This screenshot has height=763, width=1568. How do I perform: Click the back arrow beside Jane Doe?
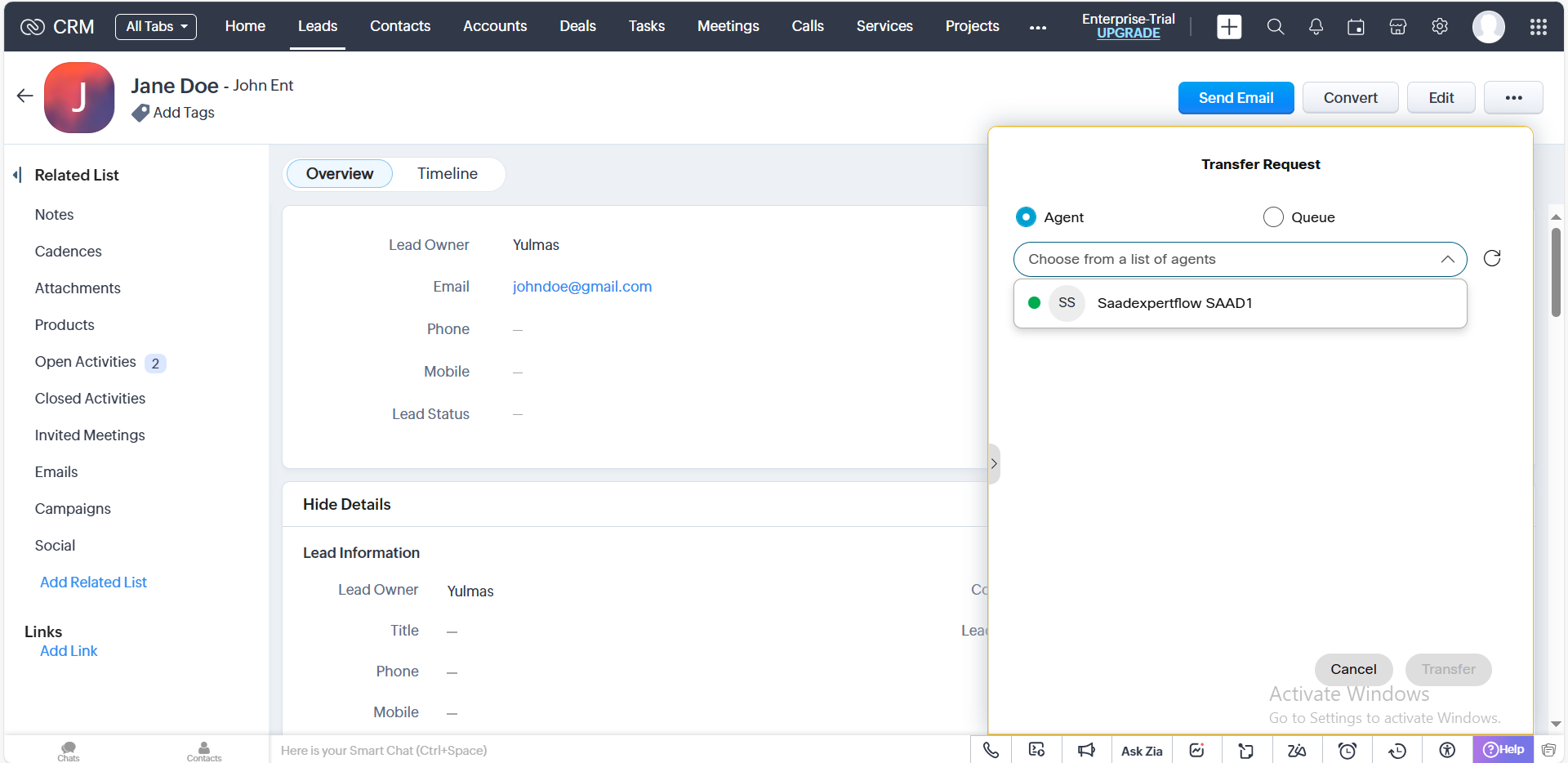coord(24,96)
